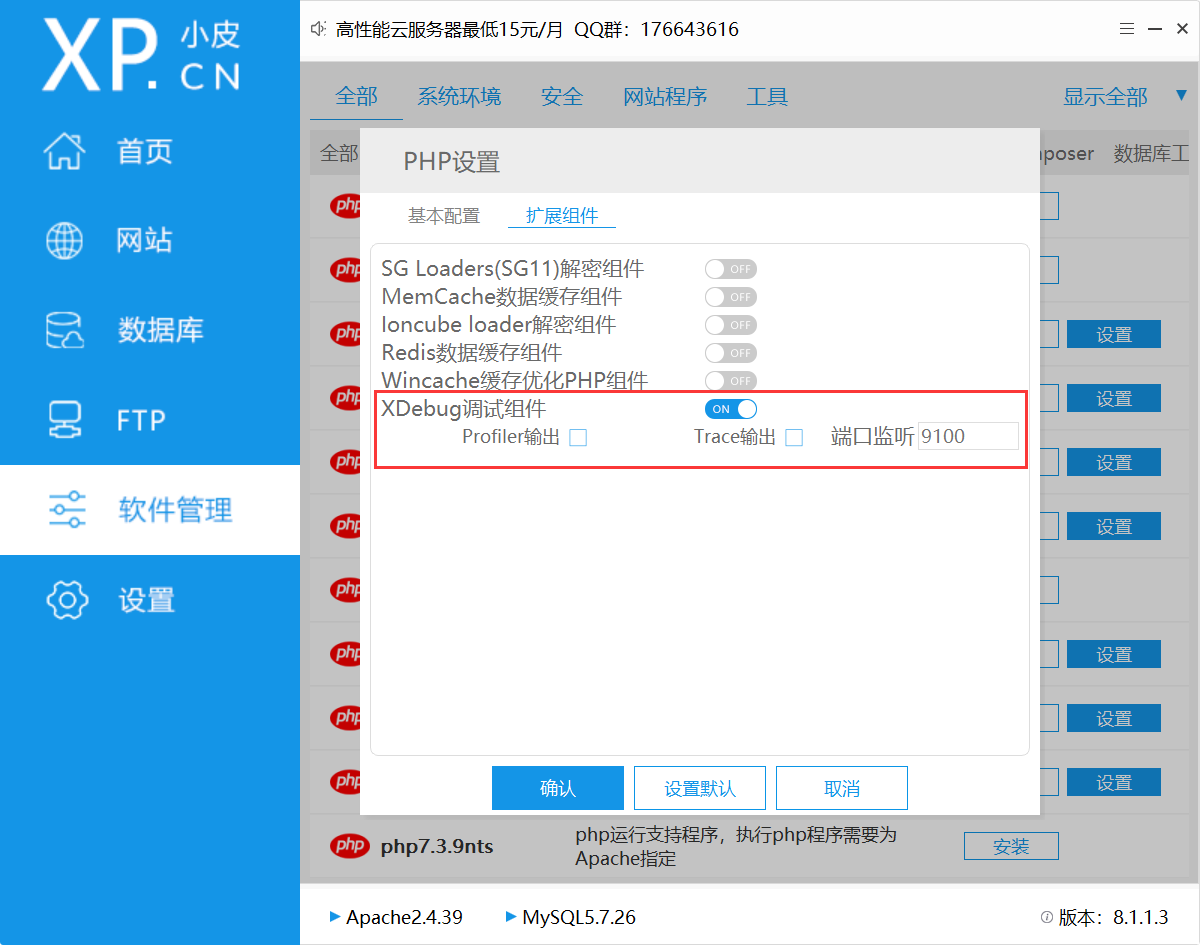
Task: Click the 数据库工 sub-tab behind dialog
Action: pos(1151,154)
